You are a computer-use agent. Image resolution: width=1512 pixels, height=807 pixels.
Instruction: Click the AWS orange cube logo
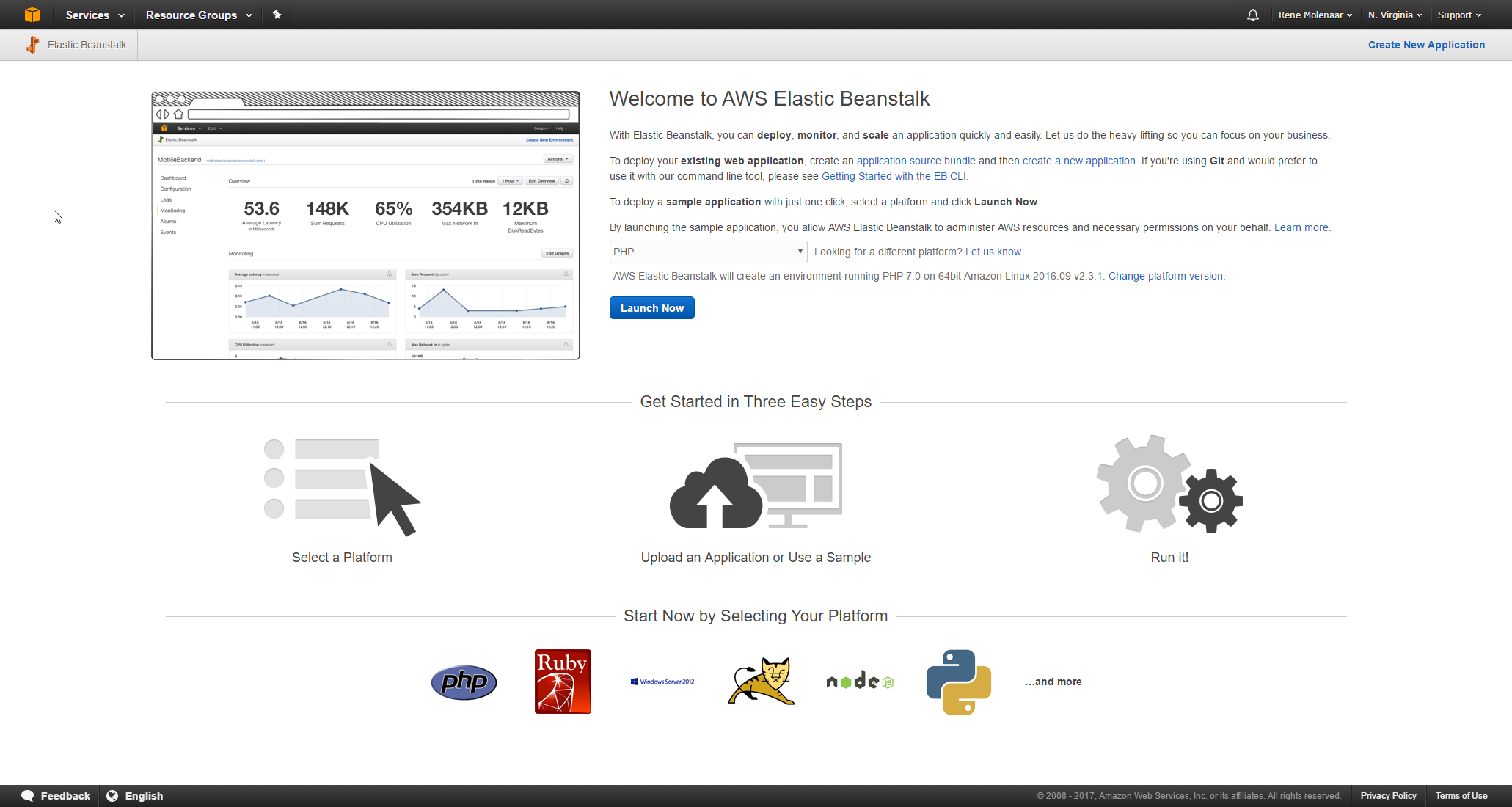pos(32,15)
